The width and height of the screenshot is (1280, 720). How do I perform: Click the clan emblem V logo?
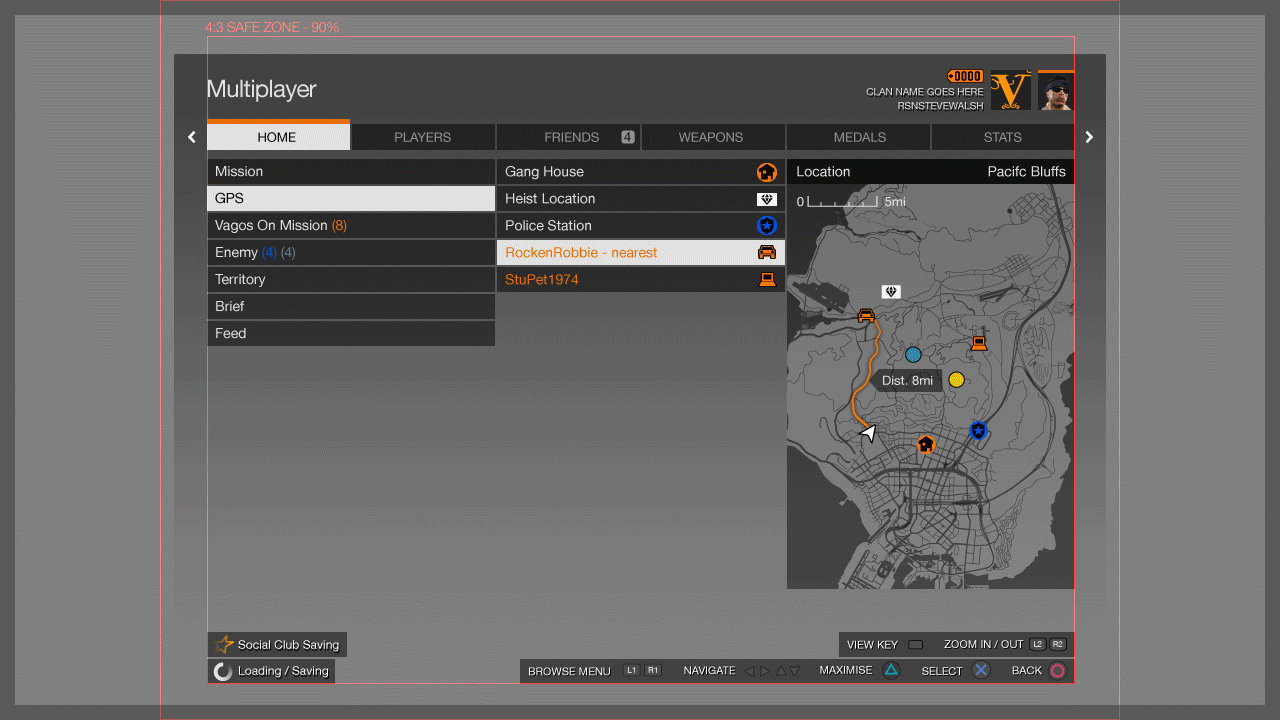(1010, 91)
